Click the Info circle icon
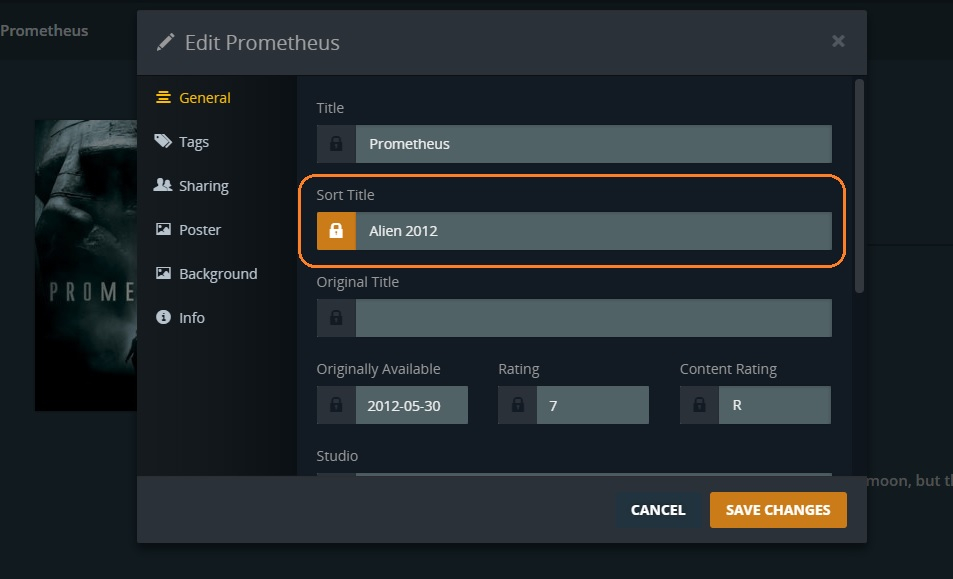Viewport: 953px width, 579px height. [x=162, y=318]
